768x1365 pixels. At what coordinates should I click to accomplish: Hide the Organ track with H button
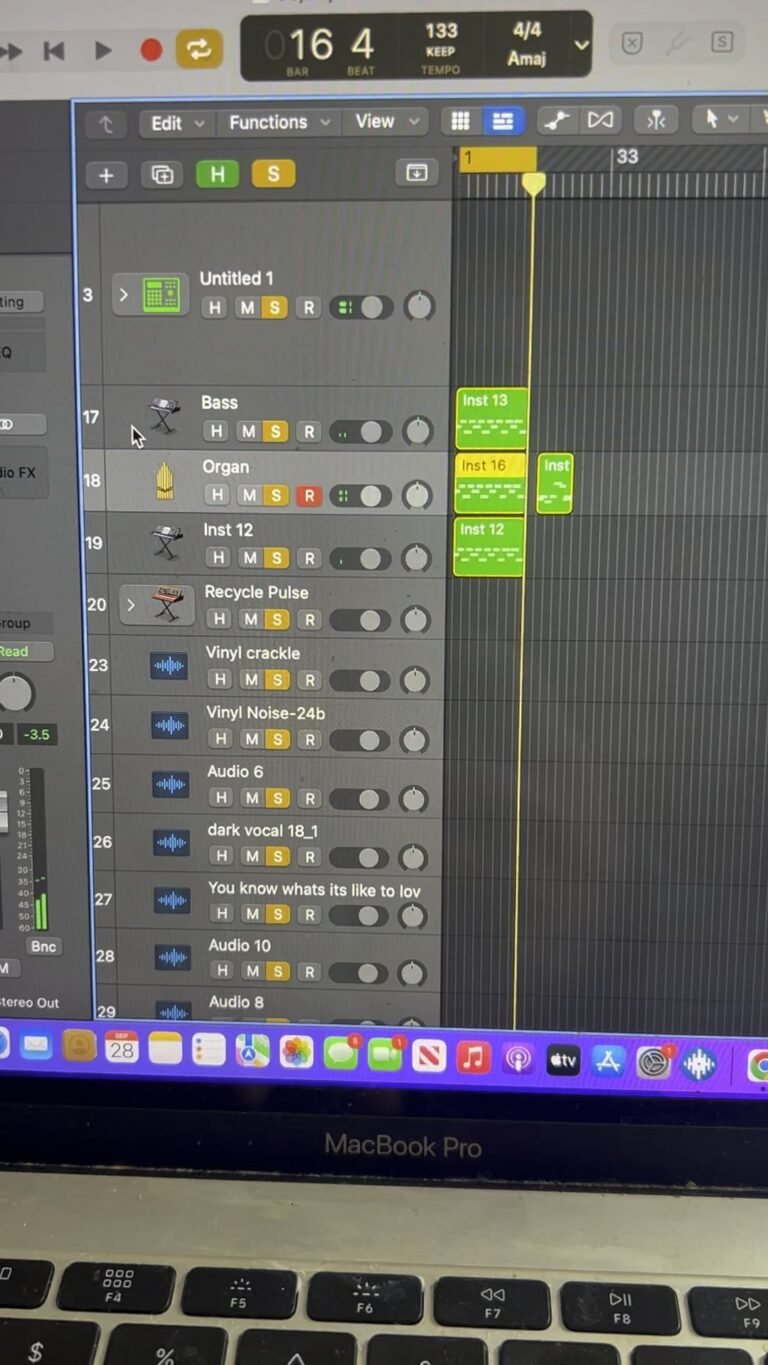(x=216, y=496)
